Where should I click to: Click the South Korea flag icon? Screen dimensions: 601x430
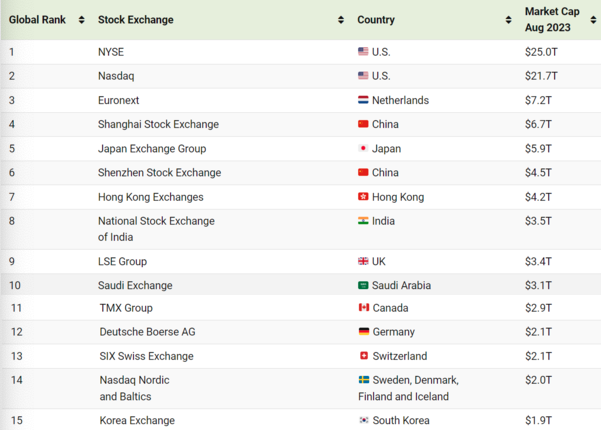click(364, 420)
